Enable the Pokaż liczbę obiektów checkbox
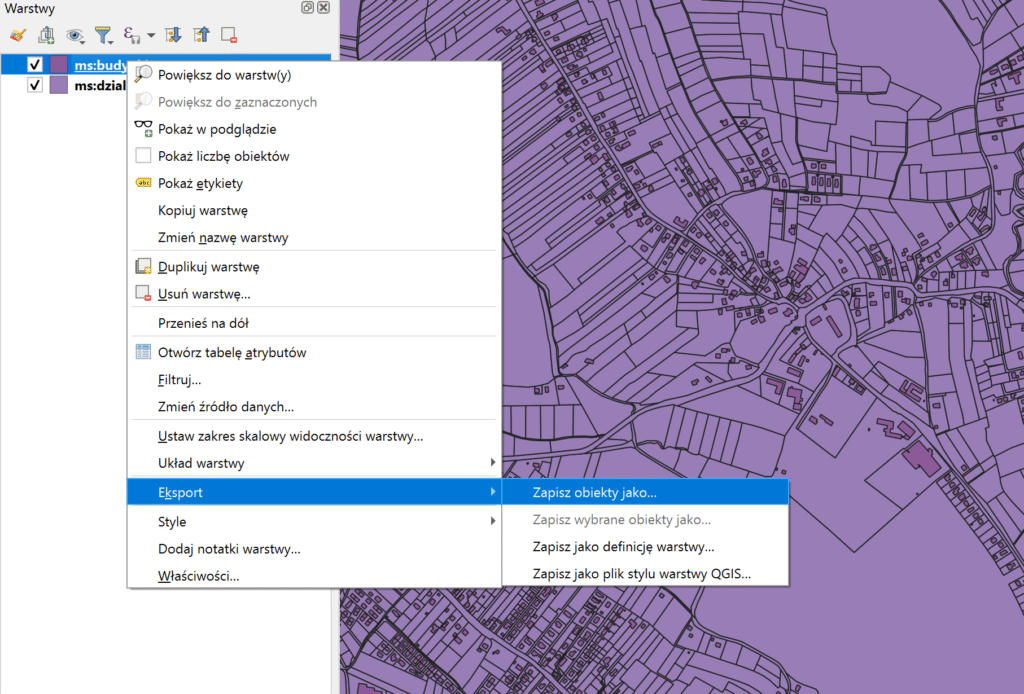Image resolution: width=1024 pixels, height=694 pixels. (x=143, y=156)
